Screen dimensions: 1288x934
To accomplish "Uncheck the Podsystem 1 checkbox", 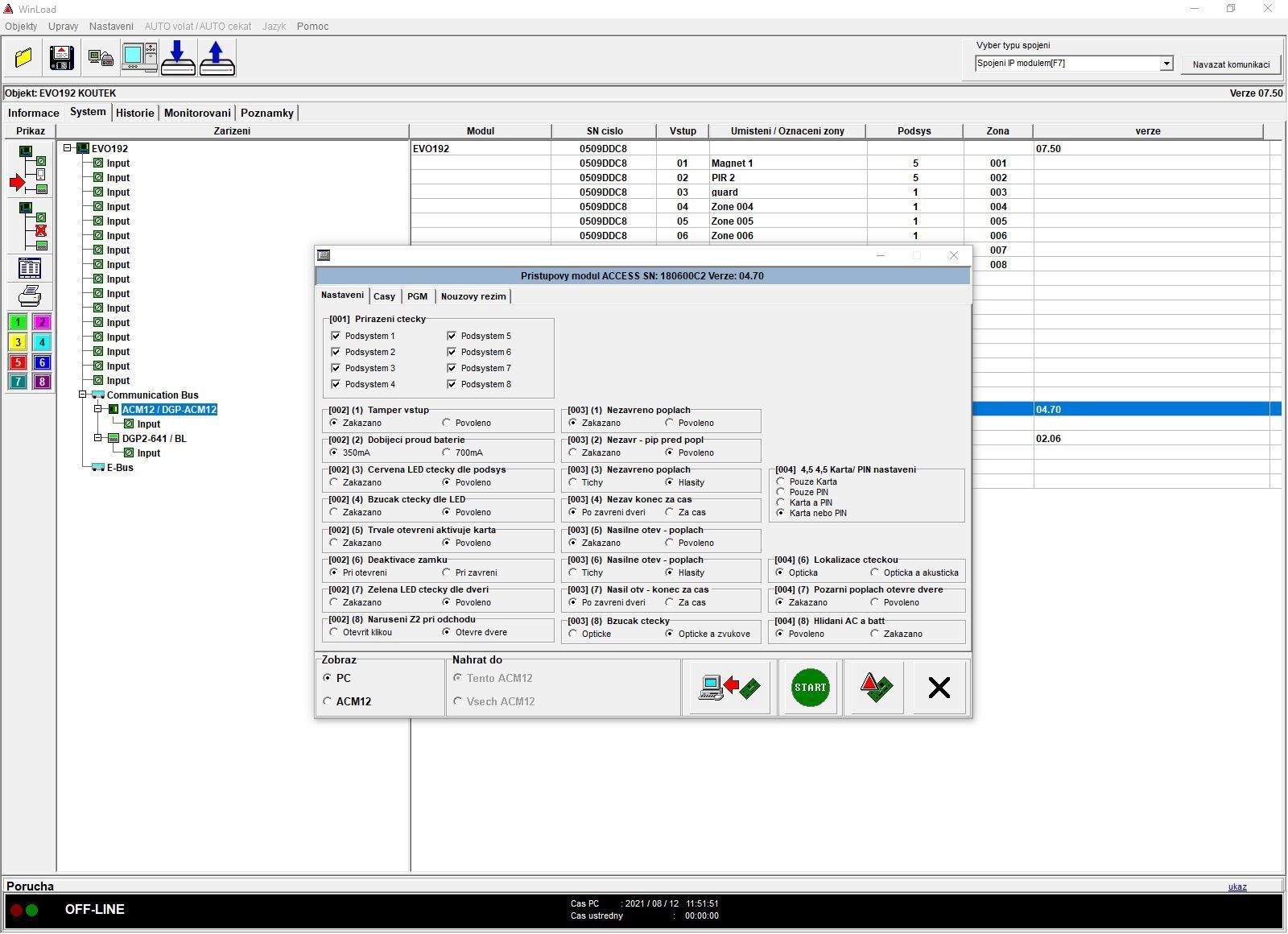I will click(x=336, y=336).
